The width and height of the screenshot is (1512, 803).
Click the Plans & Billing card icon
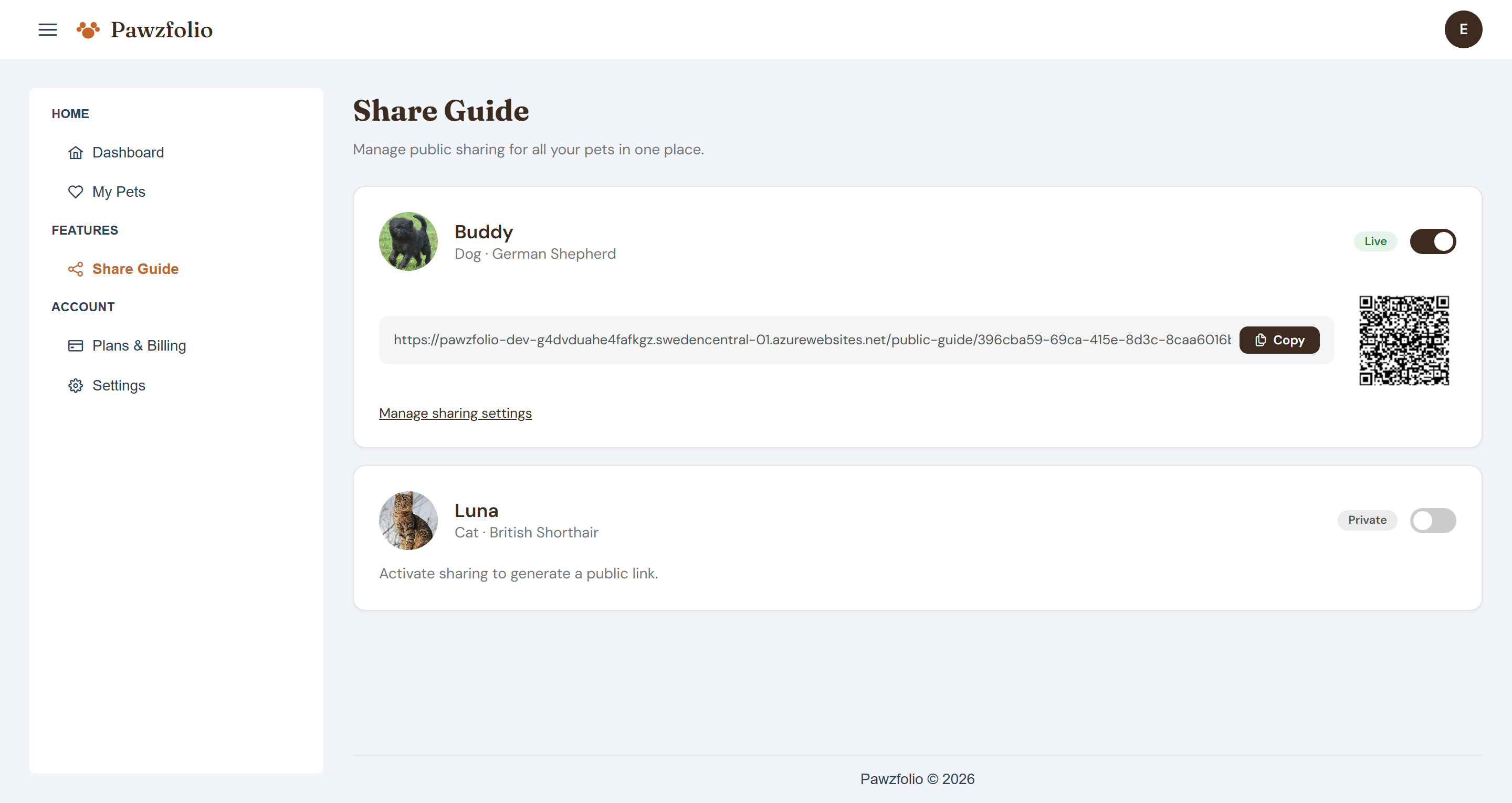[x=75, y=346]
